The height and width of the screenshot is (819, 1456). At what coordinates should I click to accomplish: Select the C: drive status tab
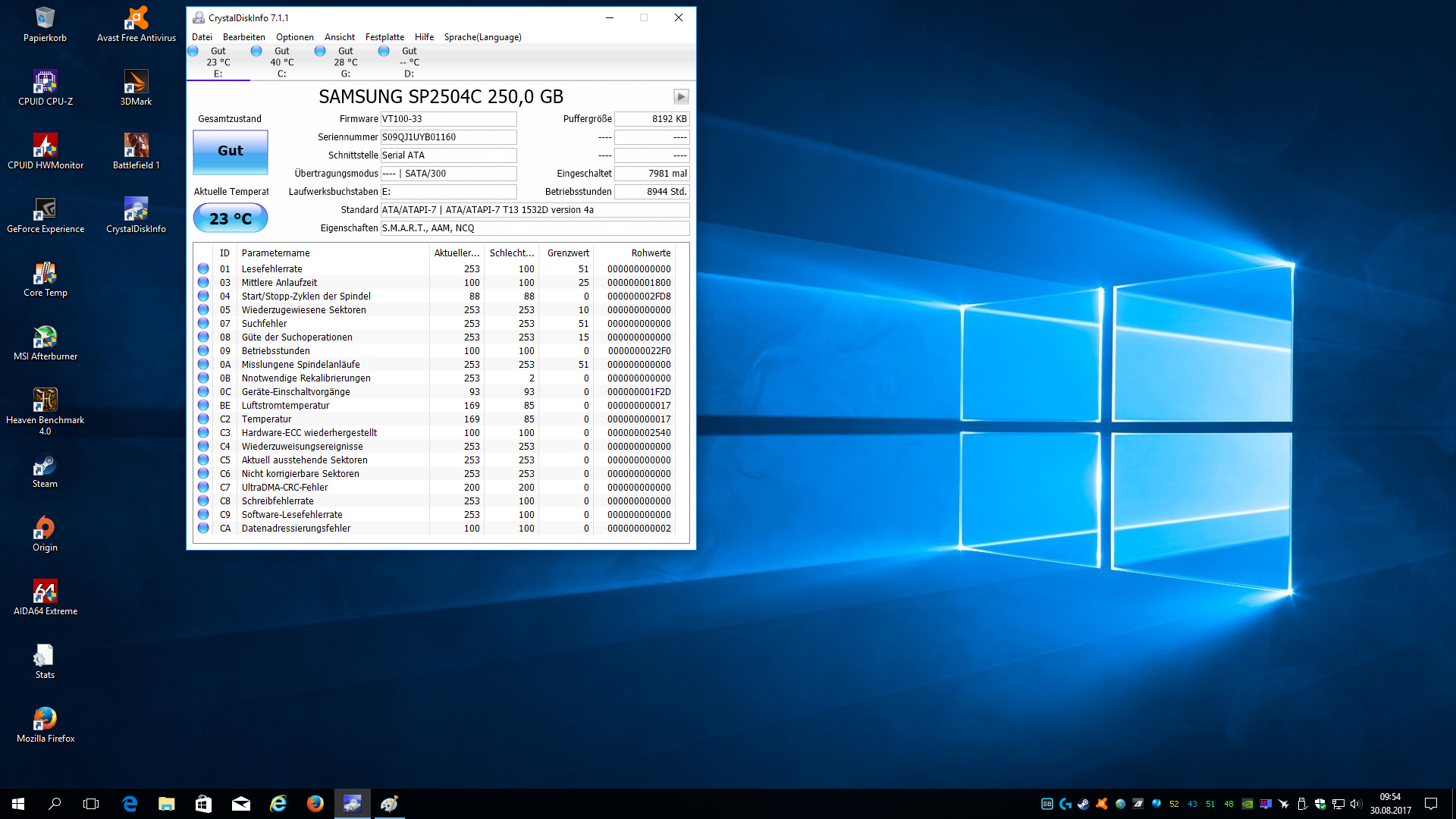pos(281,62)
